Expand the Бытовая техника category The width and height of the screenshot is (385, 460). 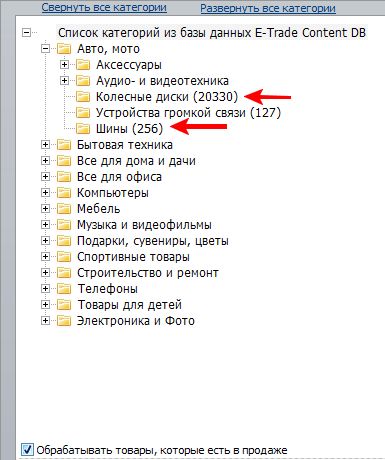tap(45, 145)
